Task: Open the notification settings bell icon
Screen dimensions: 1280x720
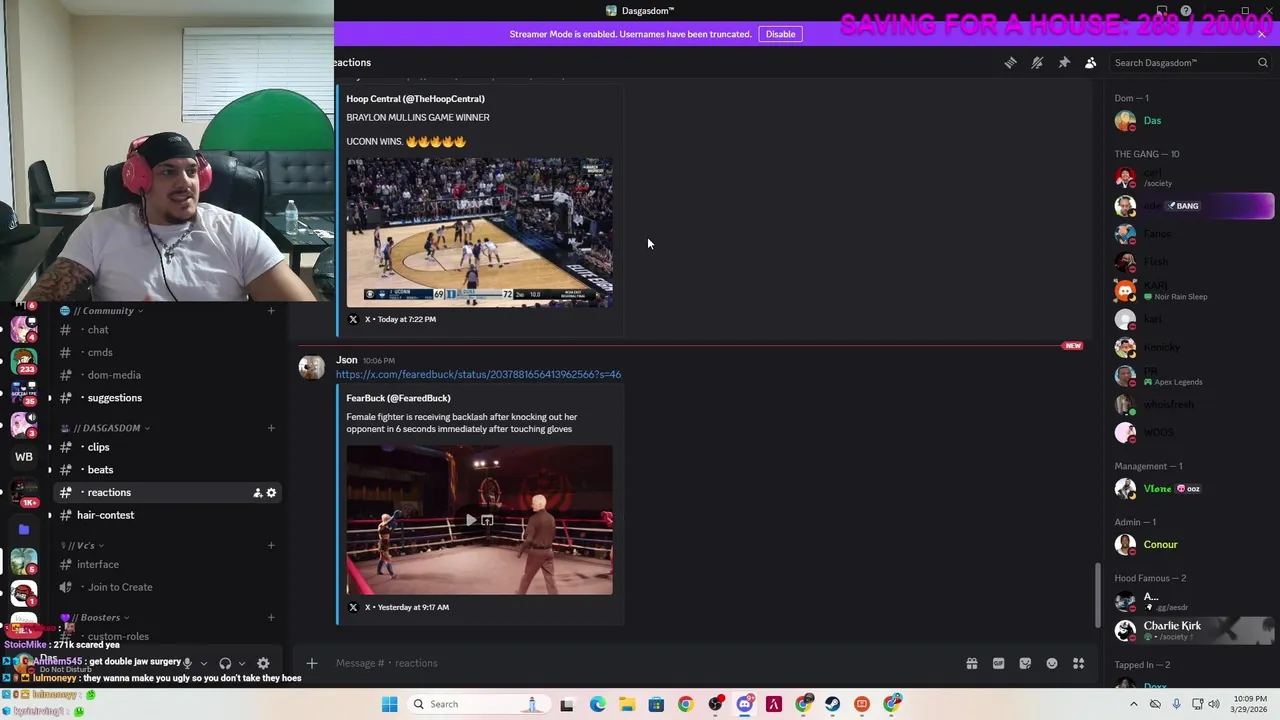Action: (x=1037, y=62)
